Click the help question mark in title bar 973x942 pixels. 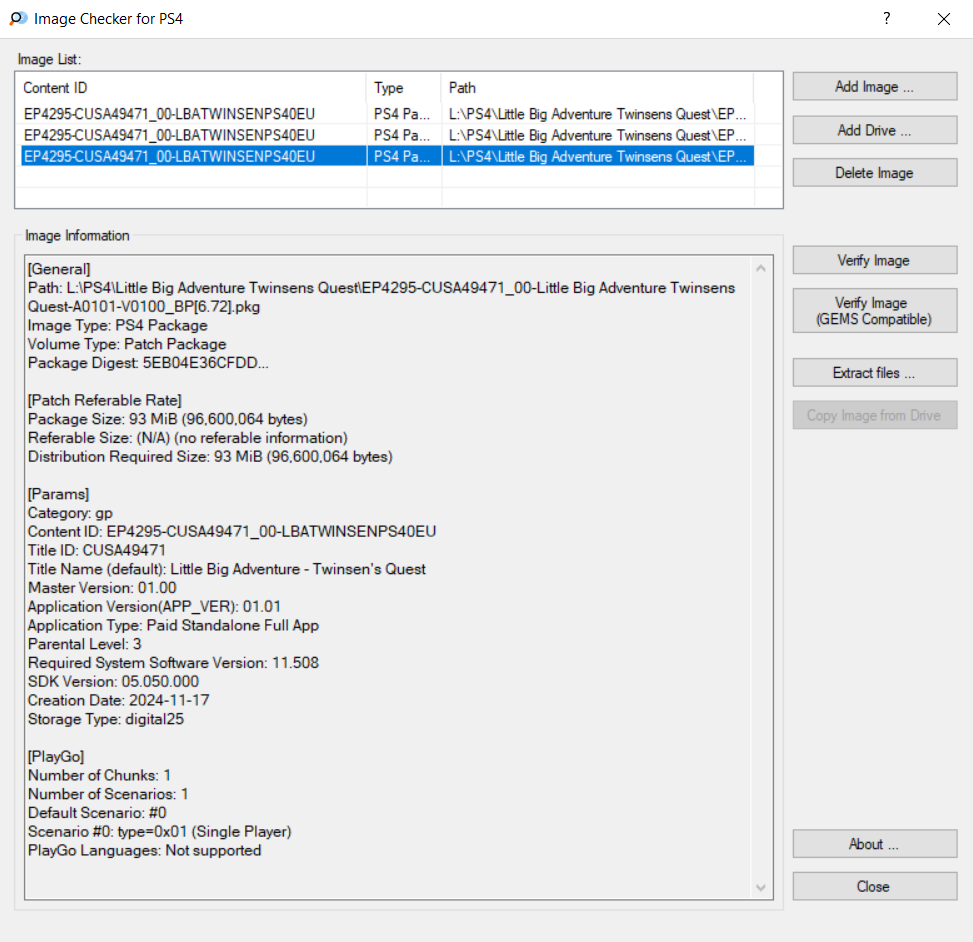tap(887, 19)
